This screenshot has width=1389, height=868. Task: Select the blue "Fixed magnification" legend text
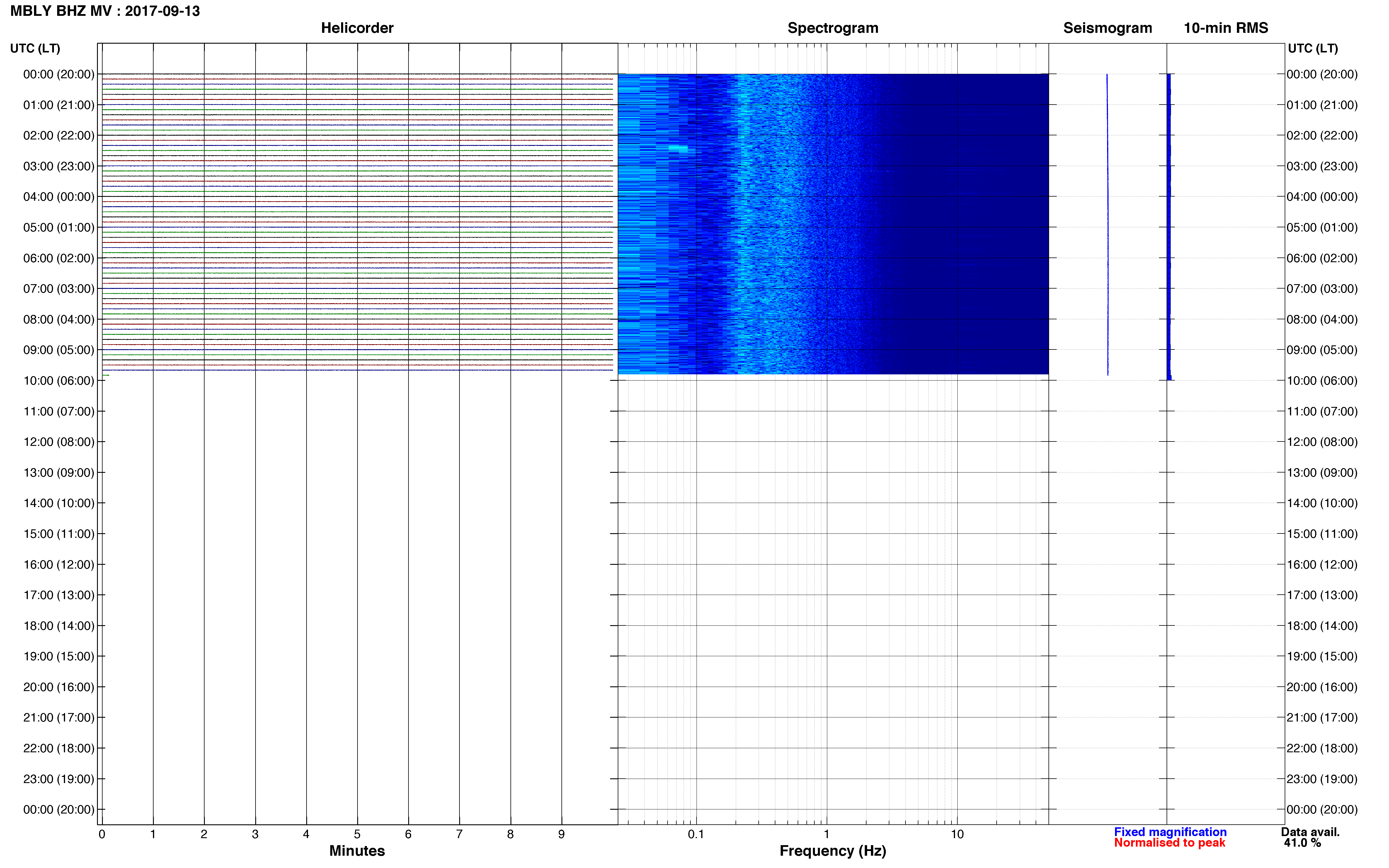(1170, 832)
